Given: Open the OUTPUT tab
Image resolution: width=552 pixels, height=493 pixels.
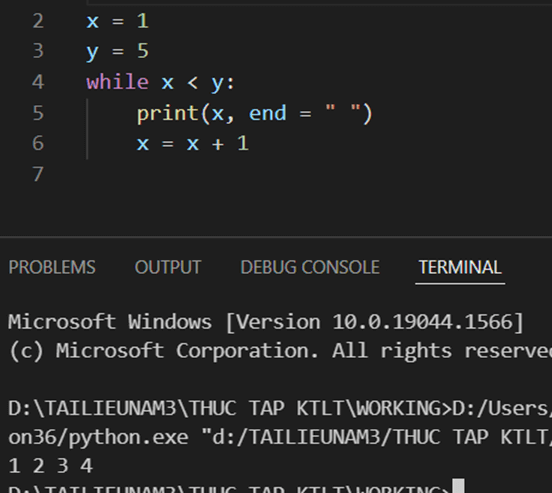Looking at the screenshot, I should (168, 267).
